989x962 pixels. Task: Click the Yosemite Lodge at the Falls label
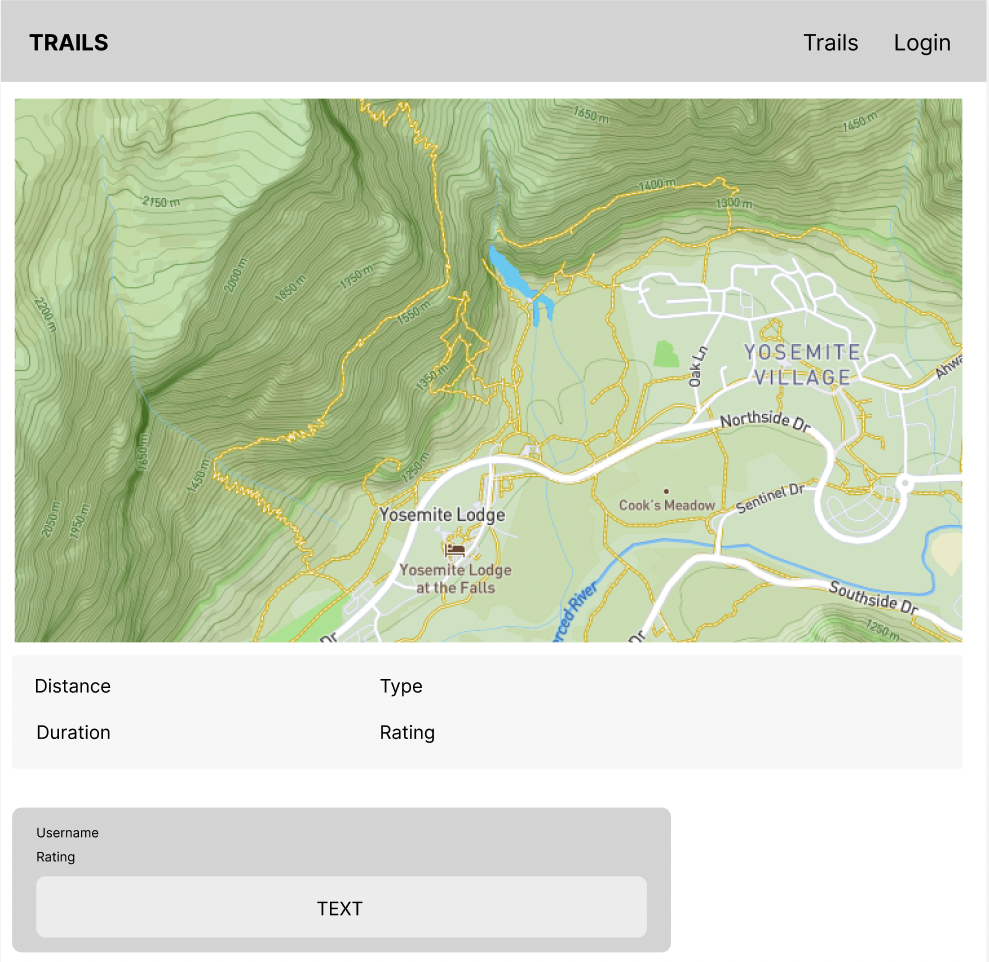tap(455, 578)
